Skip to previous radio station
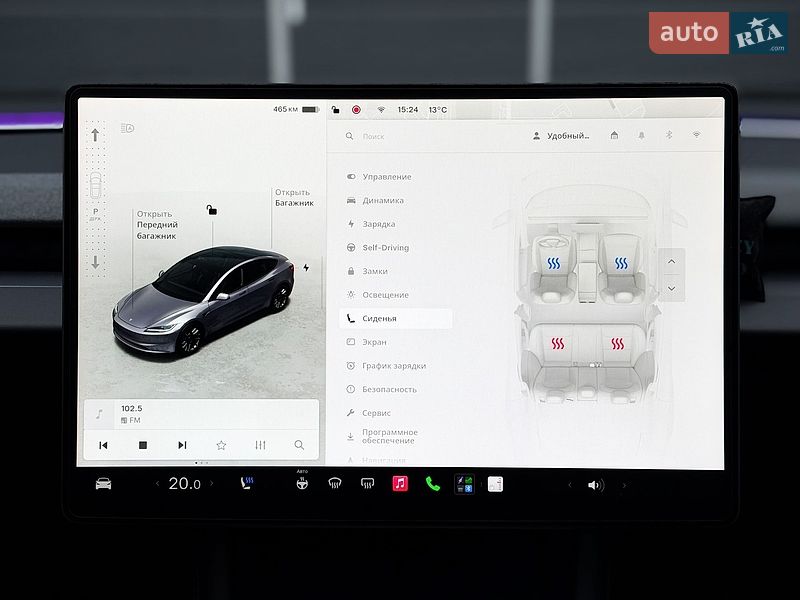800x600 pixels. [x=103, y=445]
